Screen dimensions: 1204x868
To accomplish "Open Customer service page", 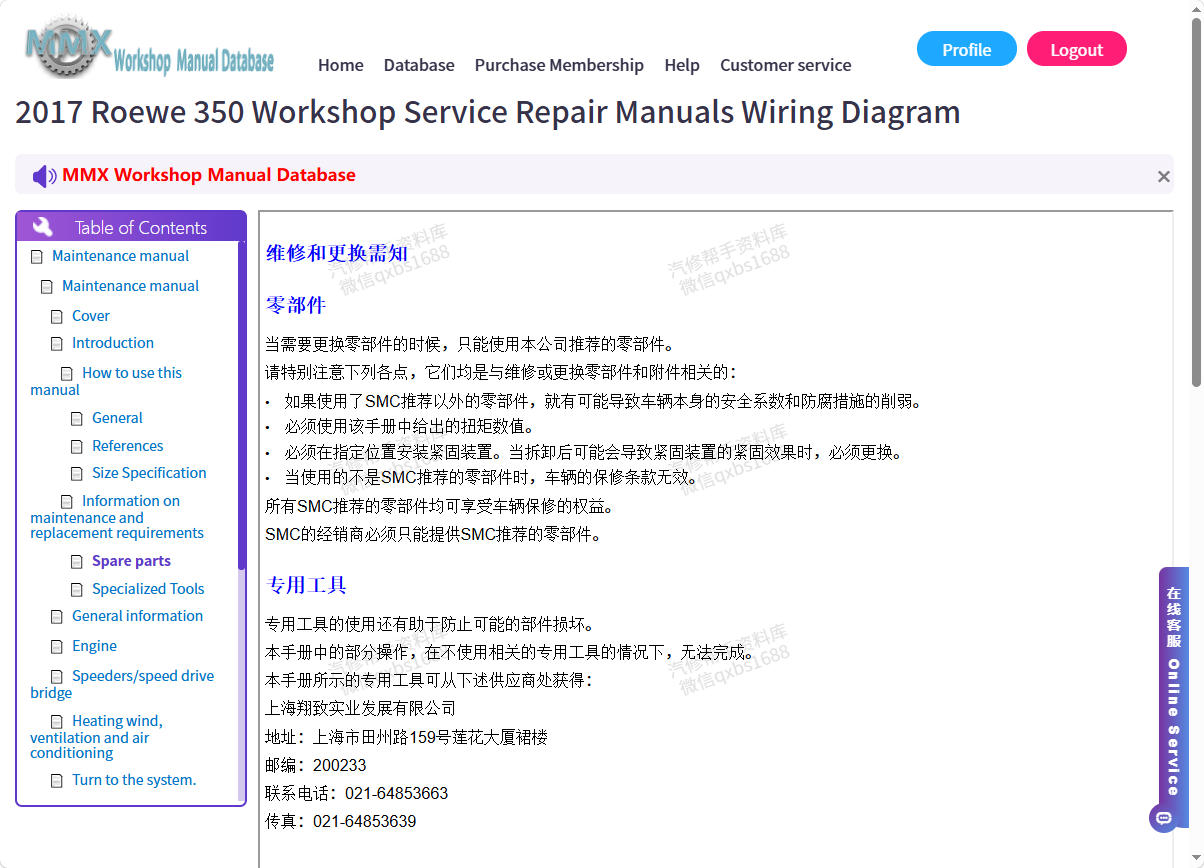I will point(786,65).
